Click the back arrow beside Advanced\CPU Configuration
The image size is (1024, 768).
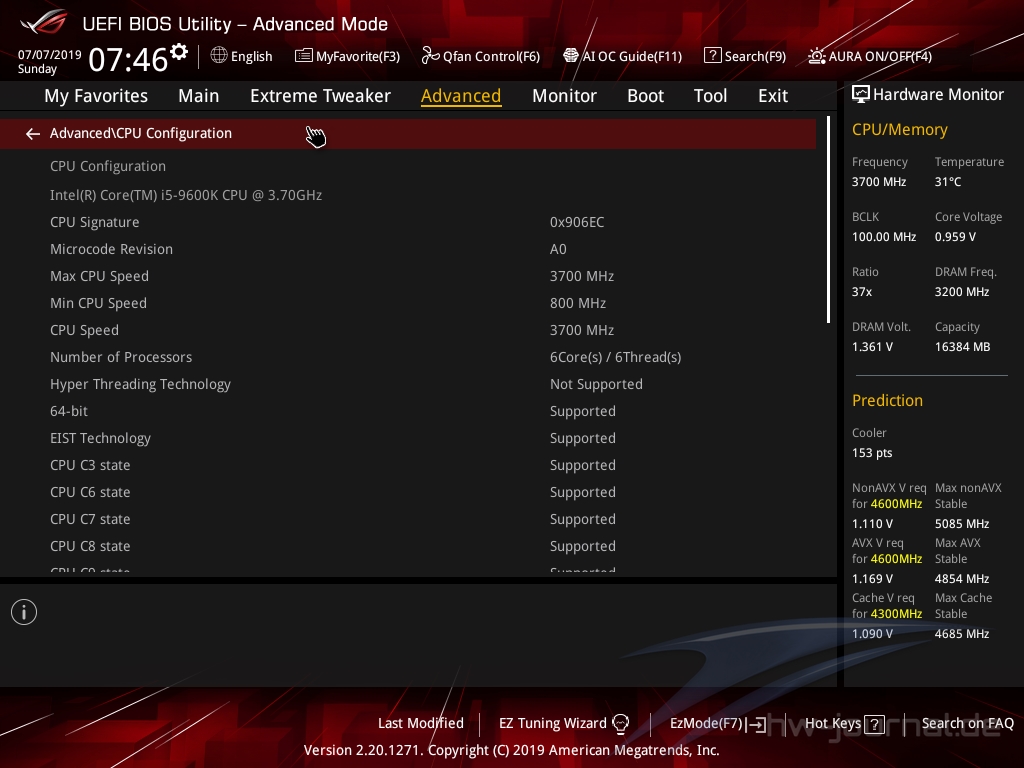pos(33,134)
